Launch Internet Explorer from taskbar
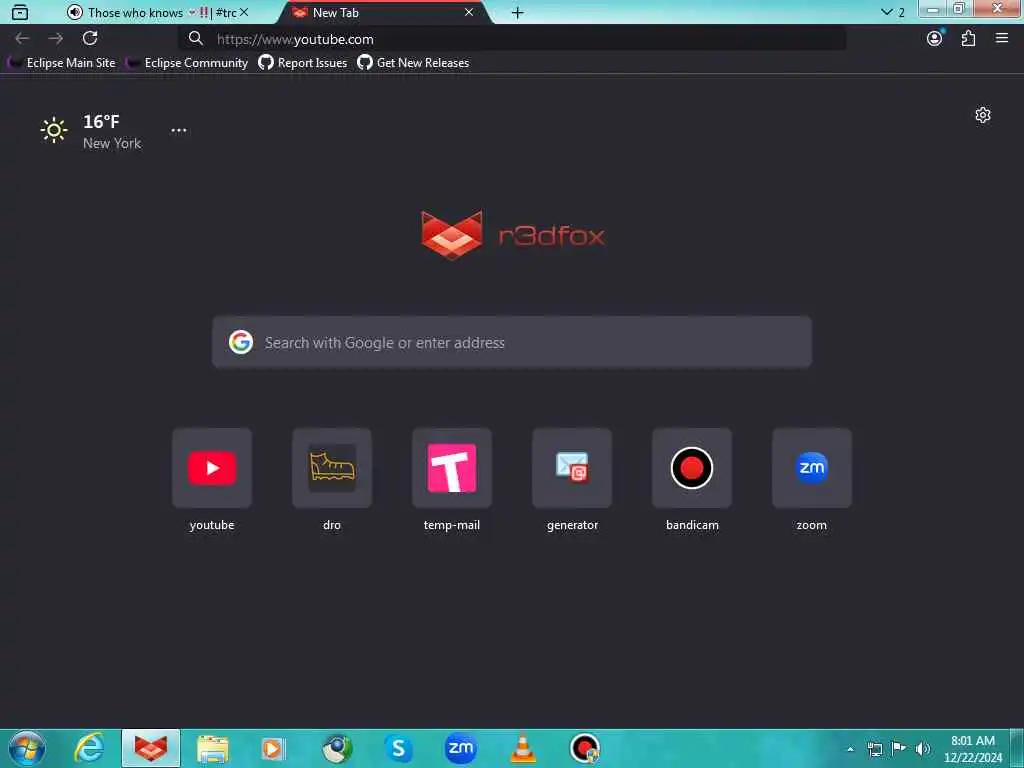The image size is (1024, 768). tap(89, 748)
